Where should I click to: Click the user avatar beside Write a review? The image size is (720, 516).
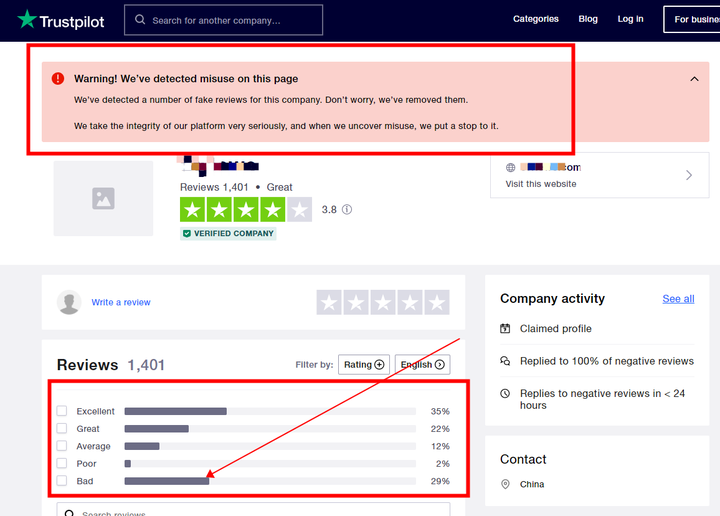69,302
